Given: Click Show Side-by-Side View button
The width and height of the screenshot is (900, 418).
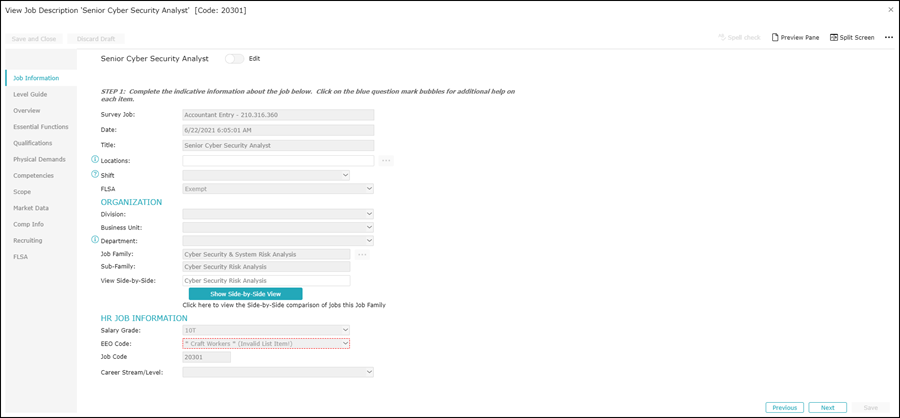Looking at the screenshot, I should [x=245, y=294].
